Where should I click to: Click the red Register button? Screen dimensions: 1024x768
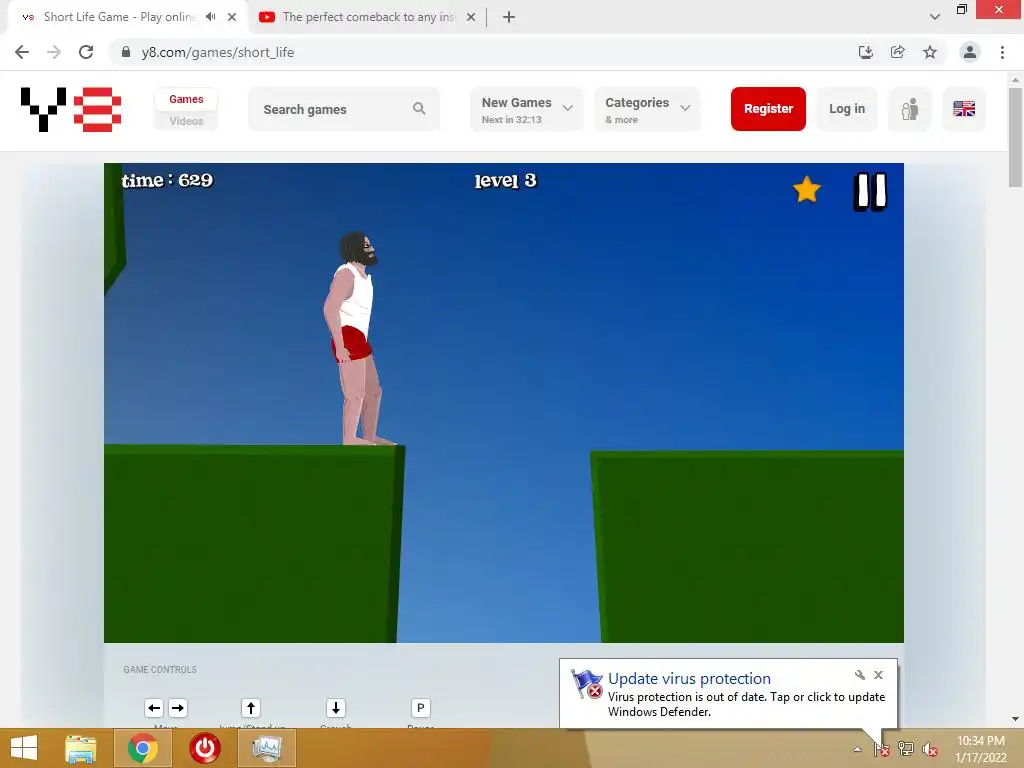pyautogui.click(x=768, y=108)
